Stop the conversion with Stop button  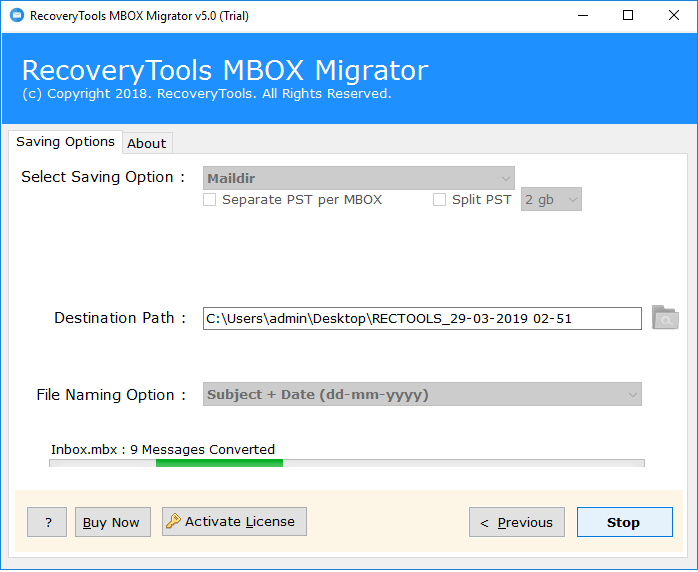click(x=625, y=522)
